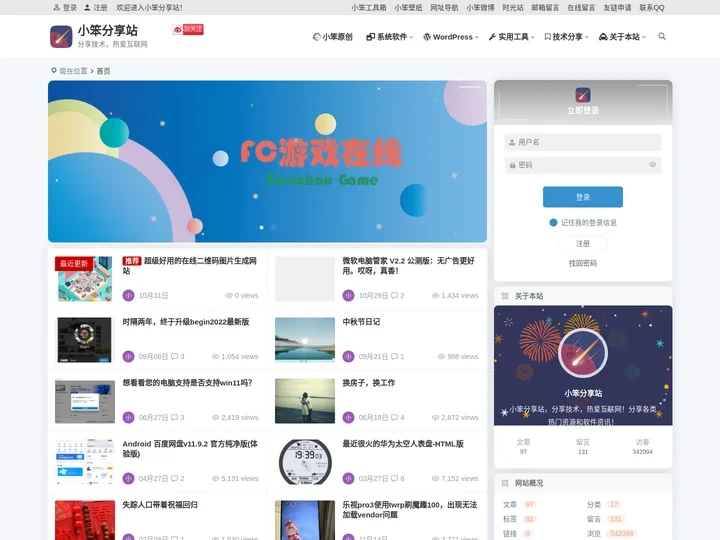The image size is (720, 540).
Task: Open article 中秋节日记
Action: (x=361, y=321)
